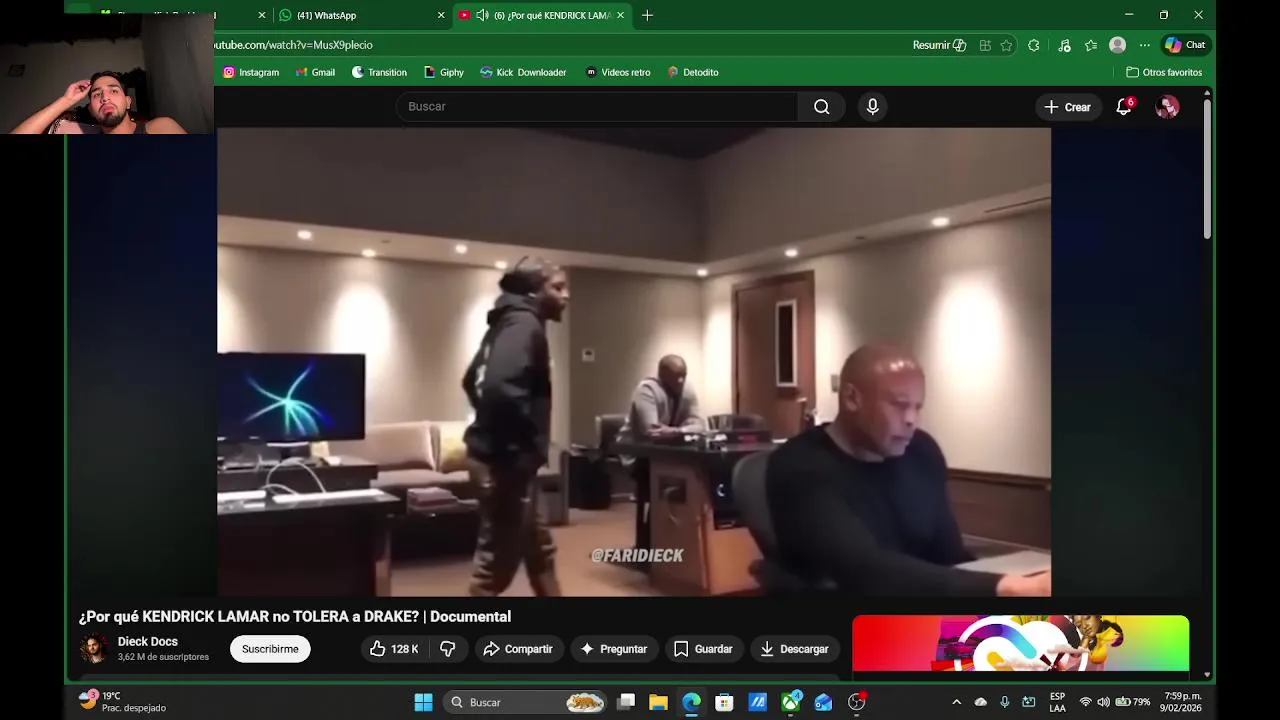Click the browser address bar URL

click(292, 45)
